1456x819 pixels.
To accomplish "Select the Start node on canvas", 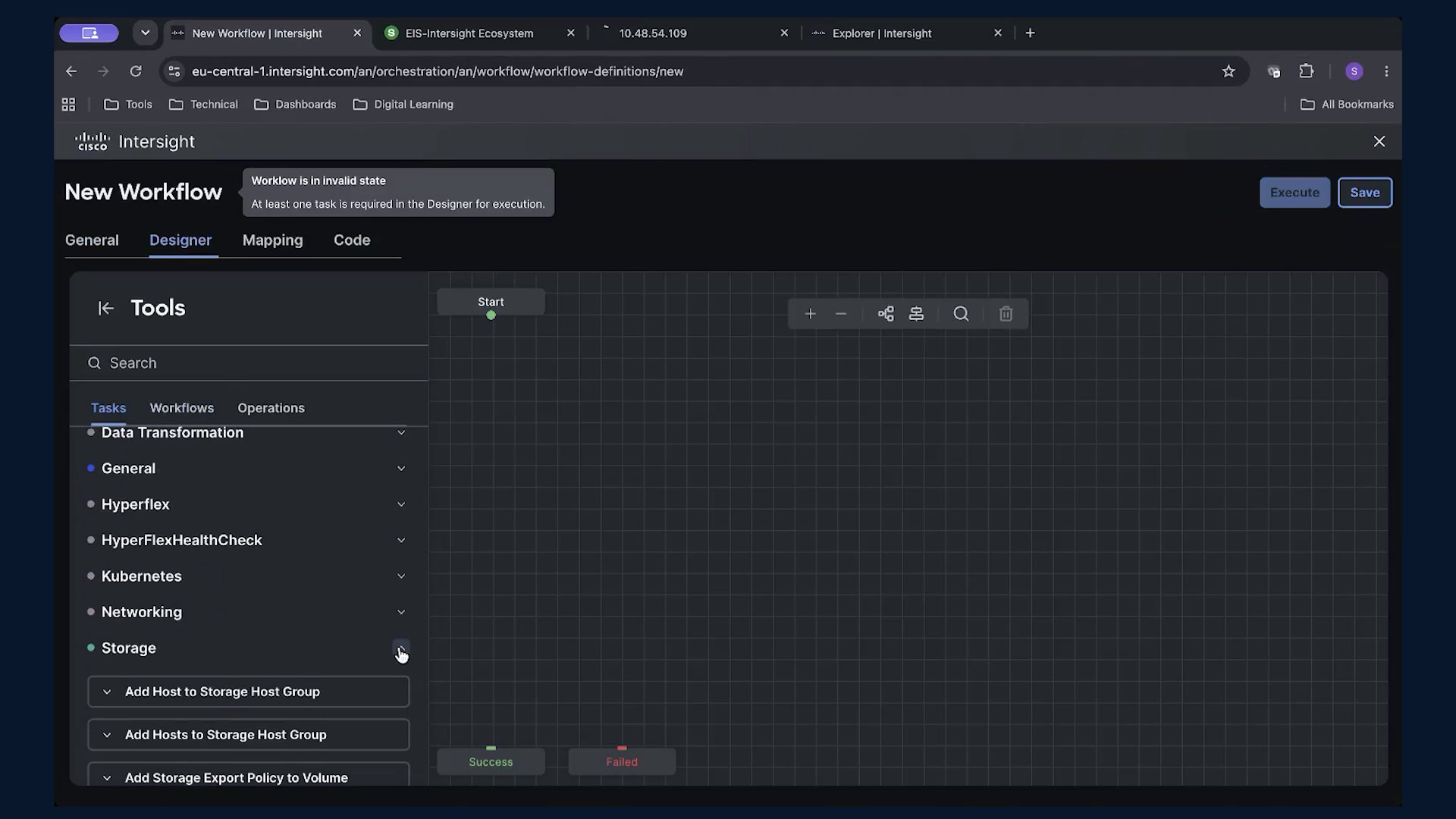I will point(491,302).
